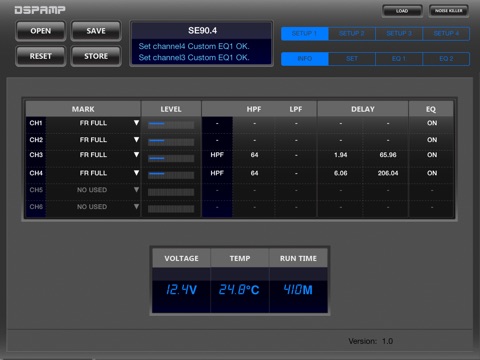The image size is (480, 360).
Task: Click CH4 HPF filter type cell
Action: [217, 173]
